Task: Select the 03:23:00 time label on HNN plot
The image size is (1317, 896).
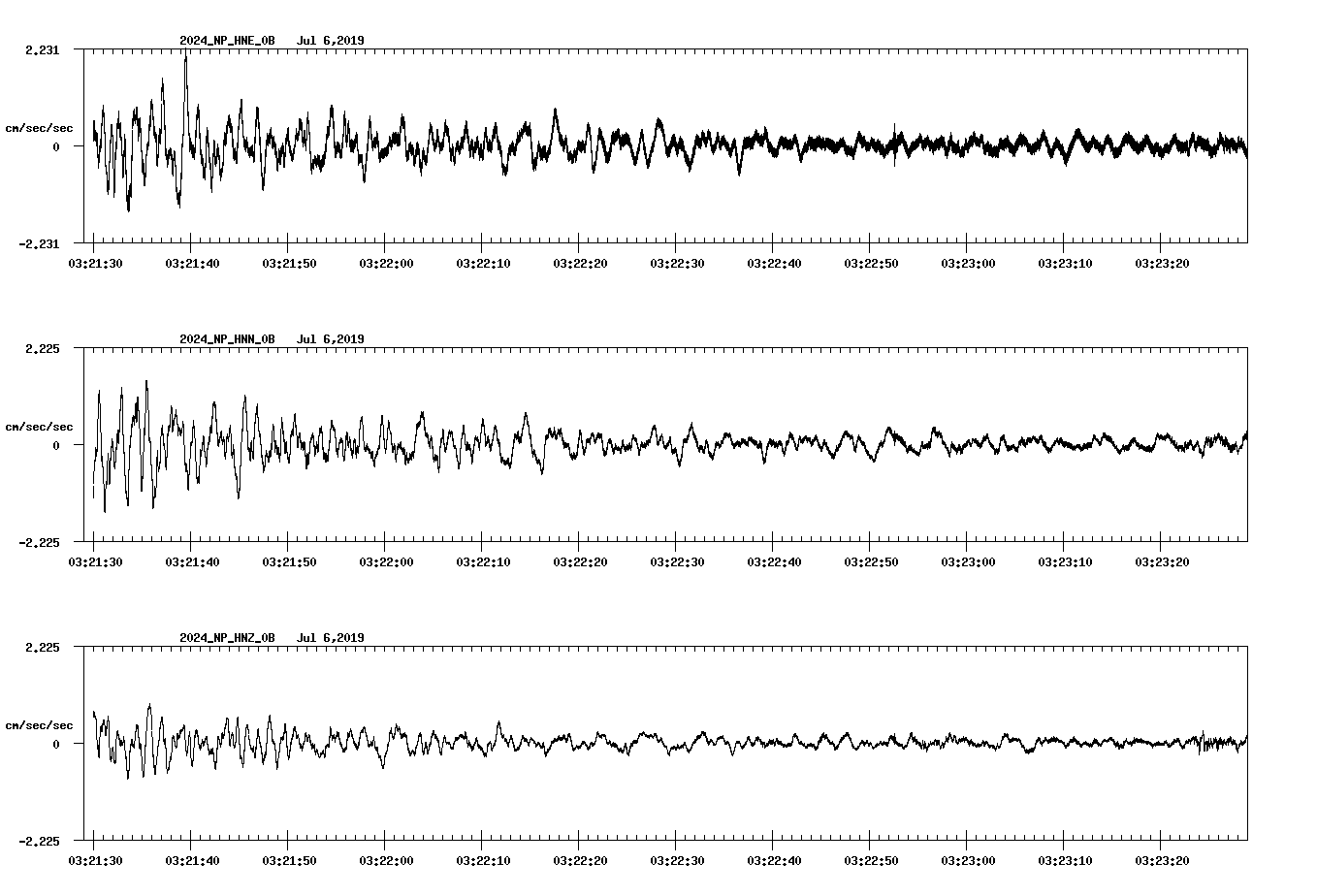Action: click(968, 561)
